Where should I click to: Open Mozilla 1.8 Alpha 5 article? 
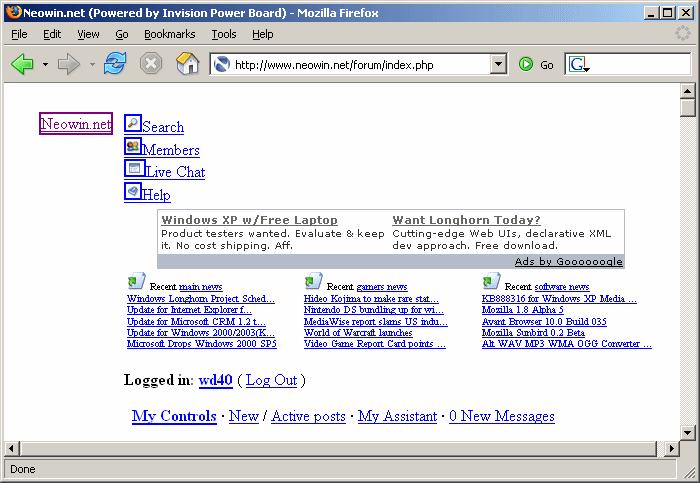coord(523,310)
